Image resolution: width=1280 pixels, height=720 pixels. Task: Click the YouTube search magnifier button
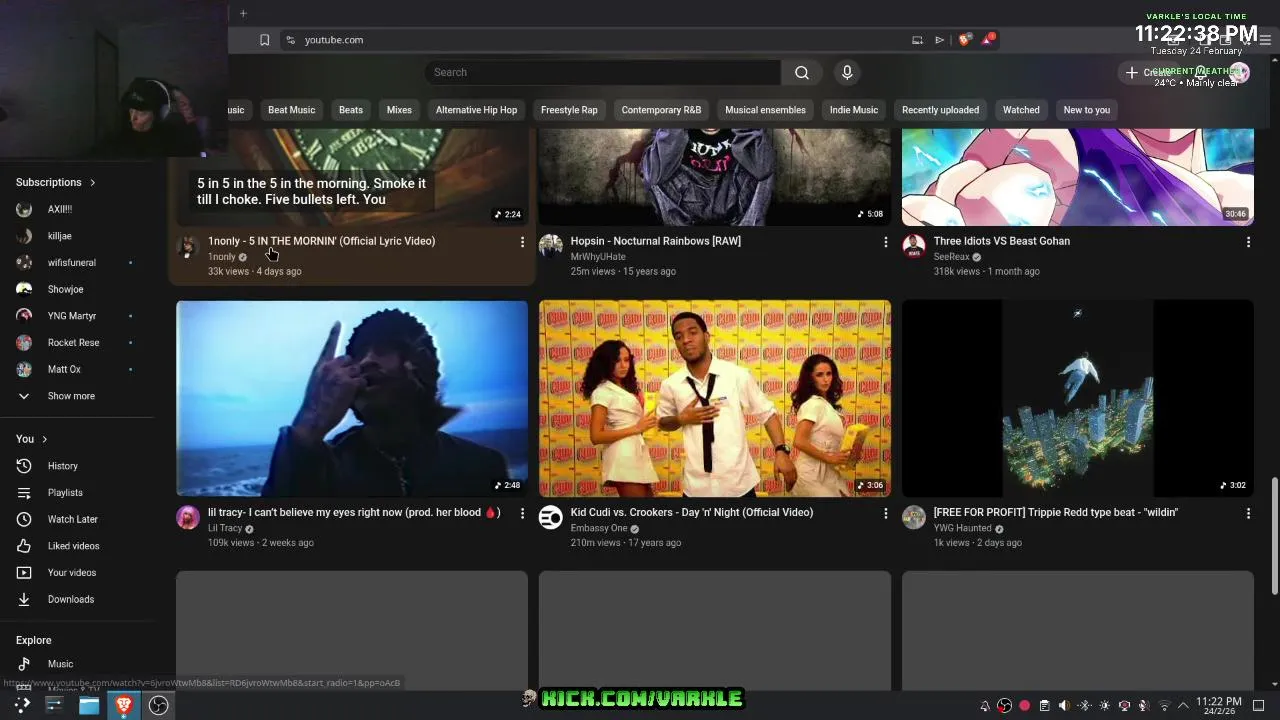(802, 72)
